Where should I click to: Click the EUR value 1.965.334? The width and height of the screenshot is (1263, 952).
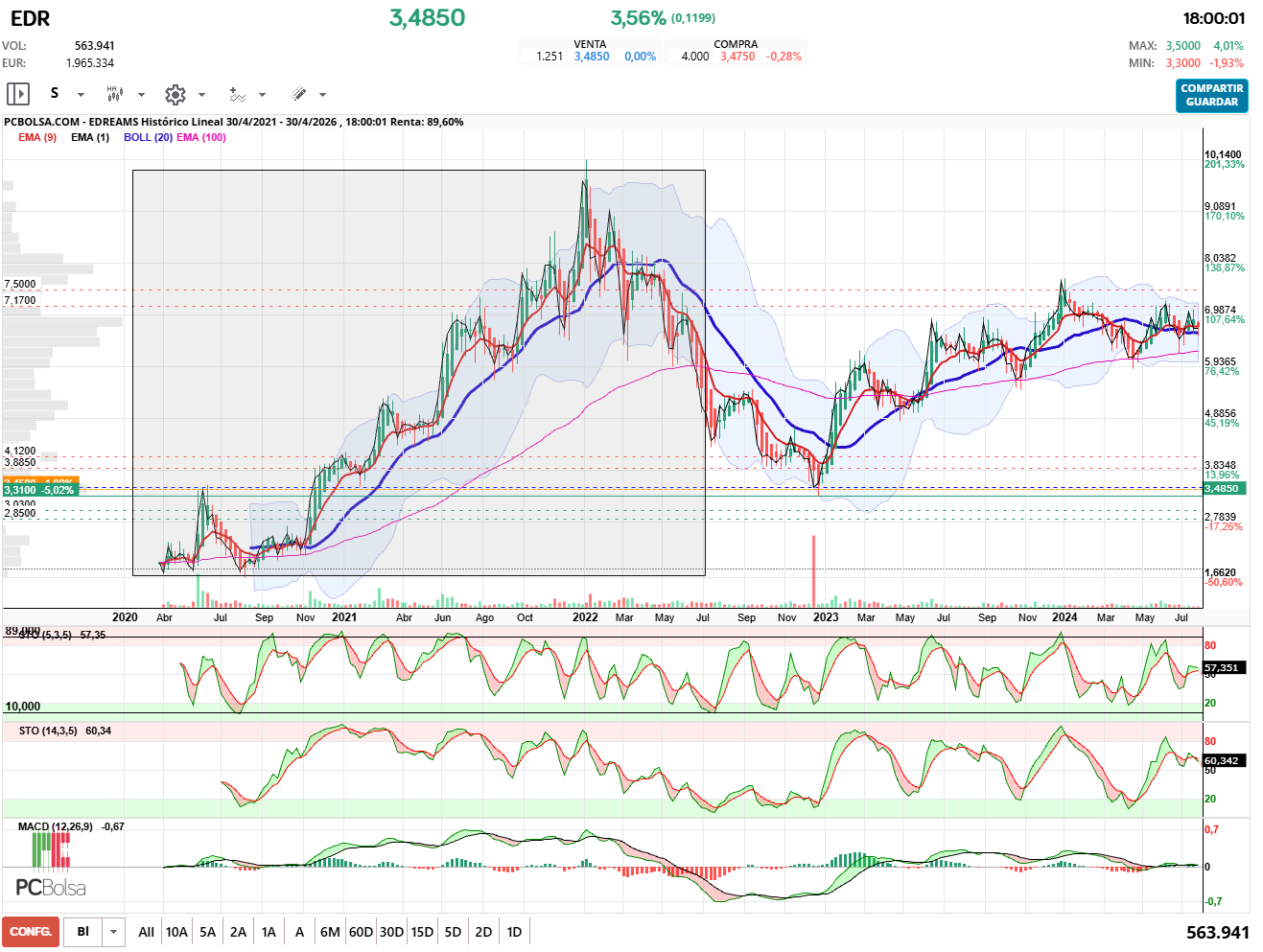pos(90,63)
